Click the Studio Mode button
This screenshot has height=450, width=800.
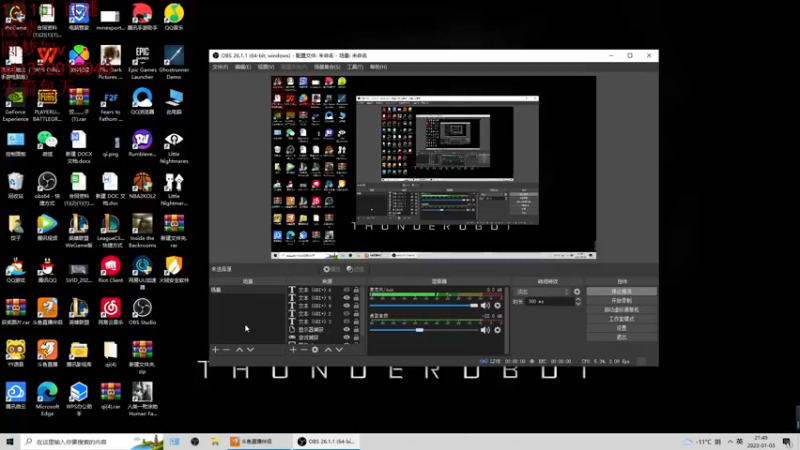click(x=621, y=319)
